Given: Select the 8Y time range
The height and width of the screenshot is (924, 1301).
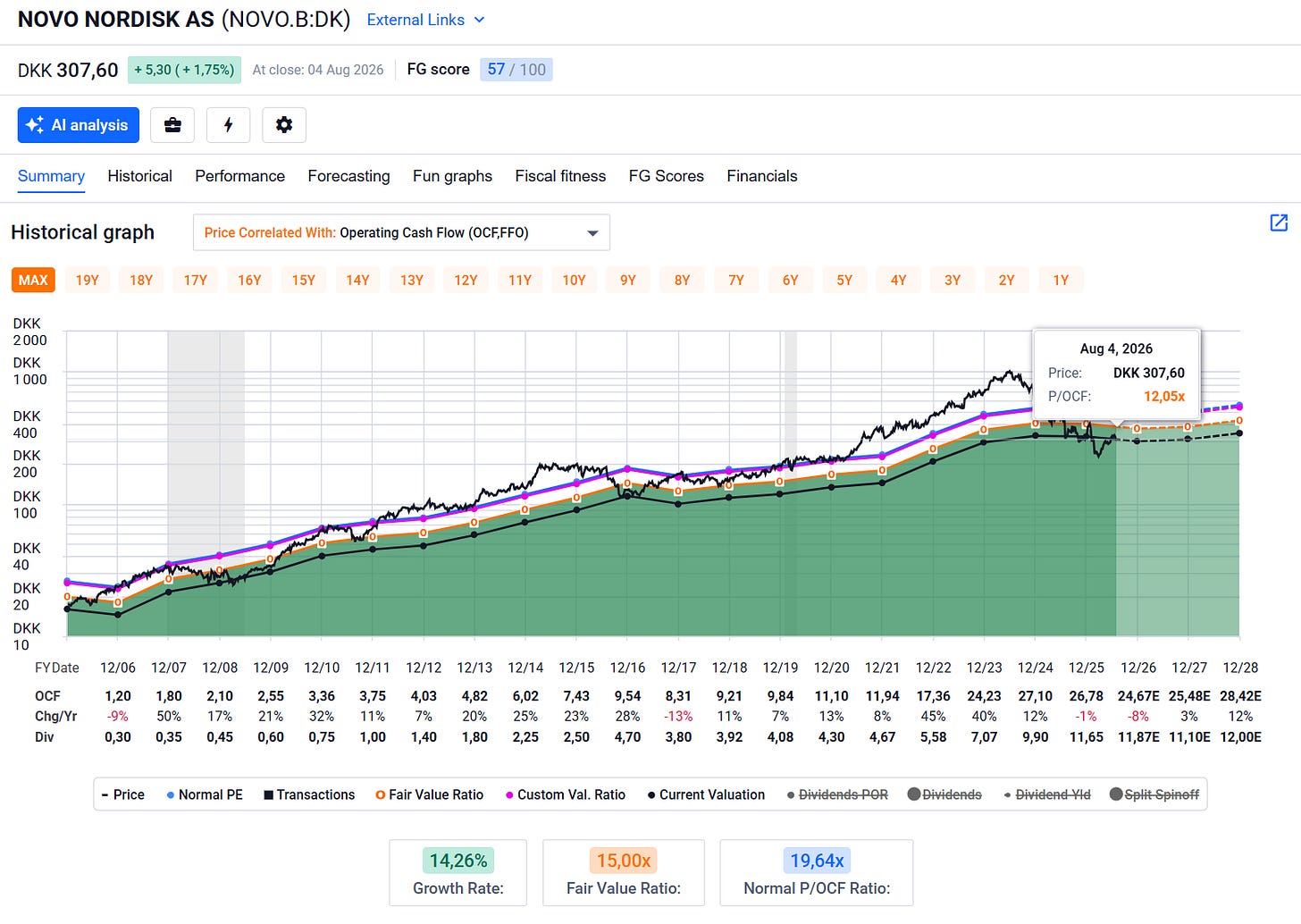Looking at the screenshot, I should [682, 280].
